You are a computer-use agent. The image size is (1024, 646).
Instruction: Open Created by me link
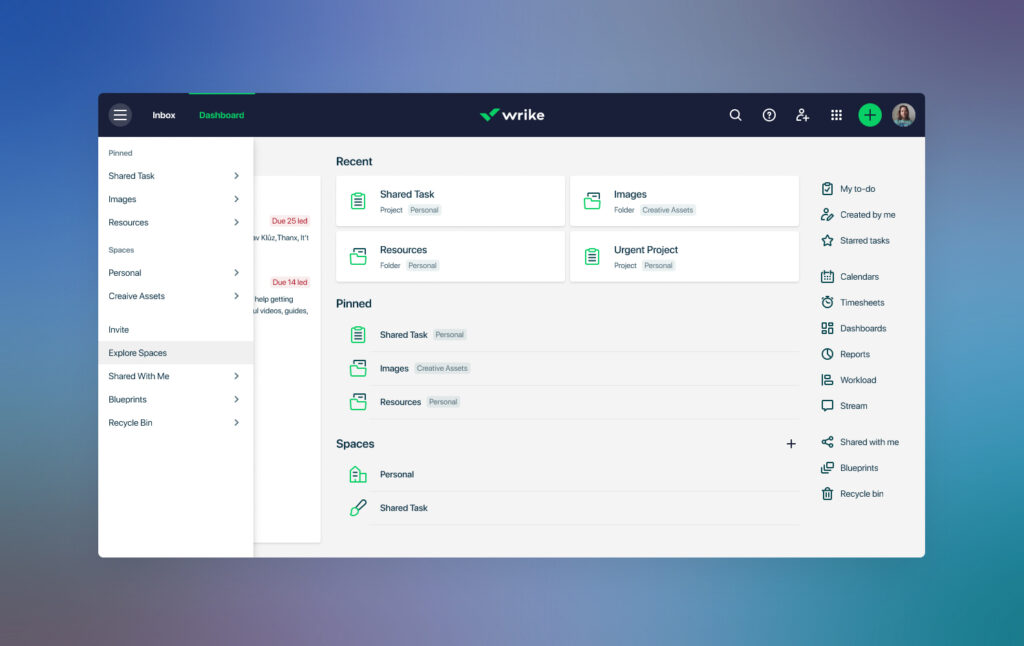point(868,214)
